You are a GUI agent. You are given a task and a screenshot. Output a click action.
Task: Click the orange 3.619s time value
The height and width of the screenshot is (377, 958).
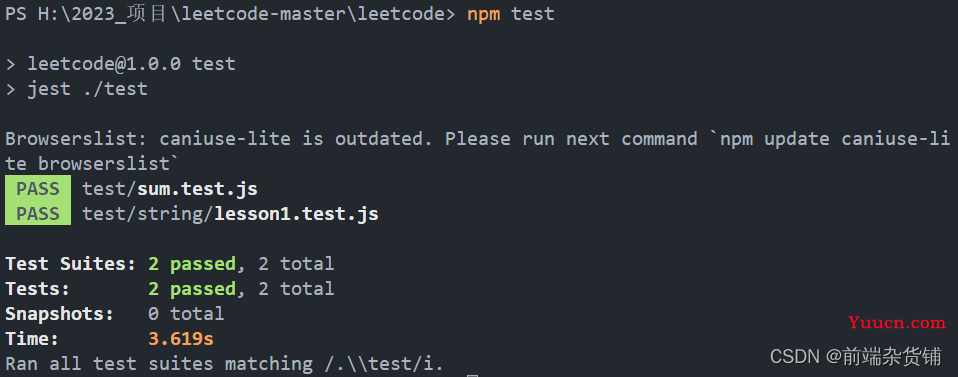(x=181, y=339)
